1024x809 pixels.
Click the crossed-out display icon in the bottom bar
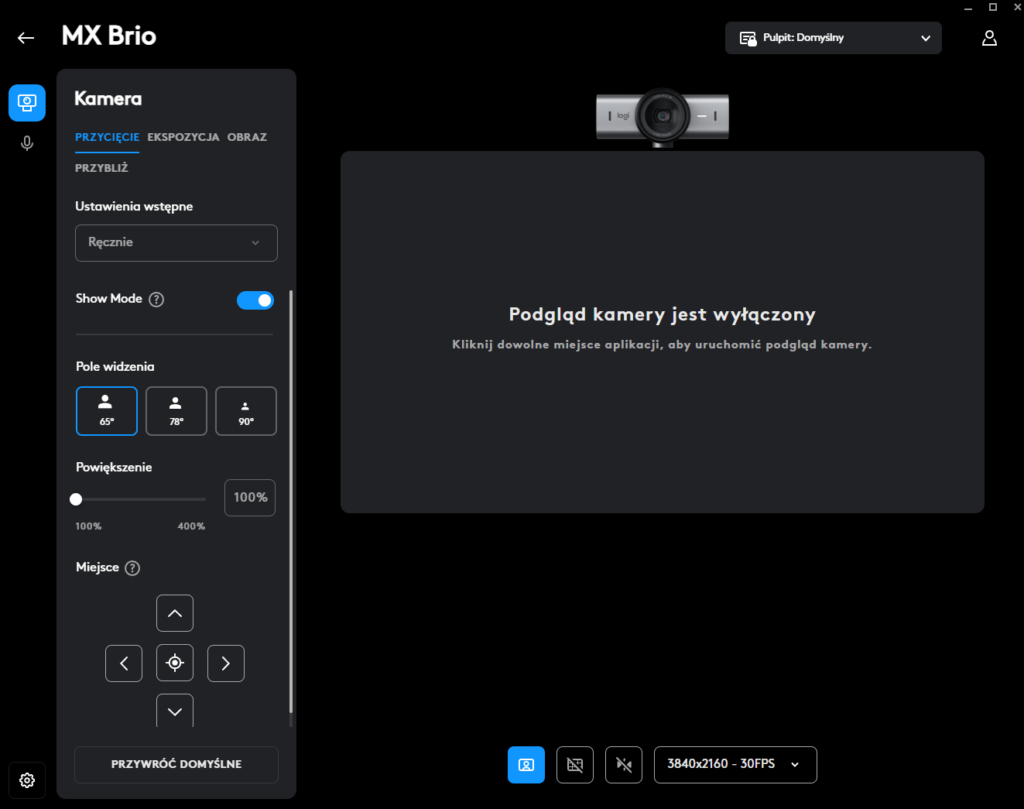point(575,765)
